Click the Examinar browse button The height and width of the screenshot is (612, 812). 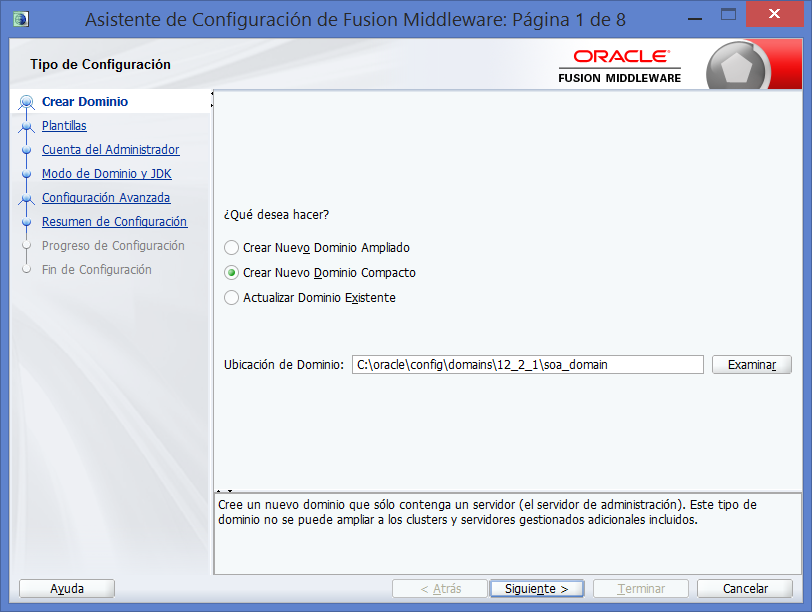(751, 365)
